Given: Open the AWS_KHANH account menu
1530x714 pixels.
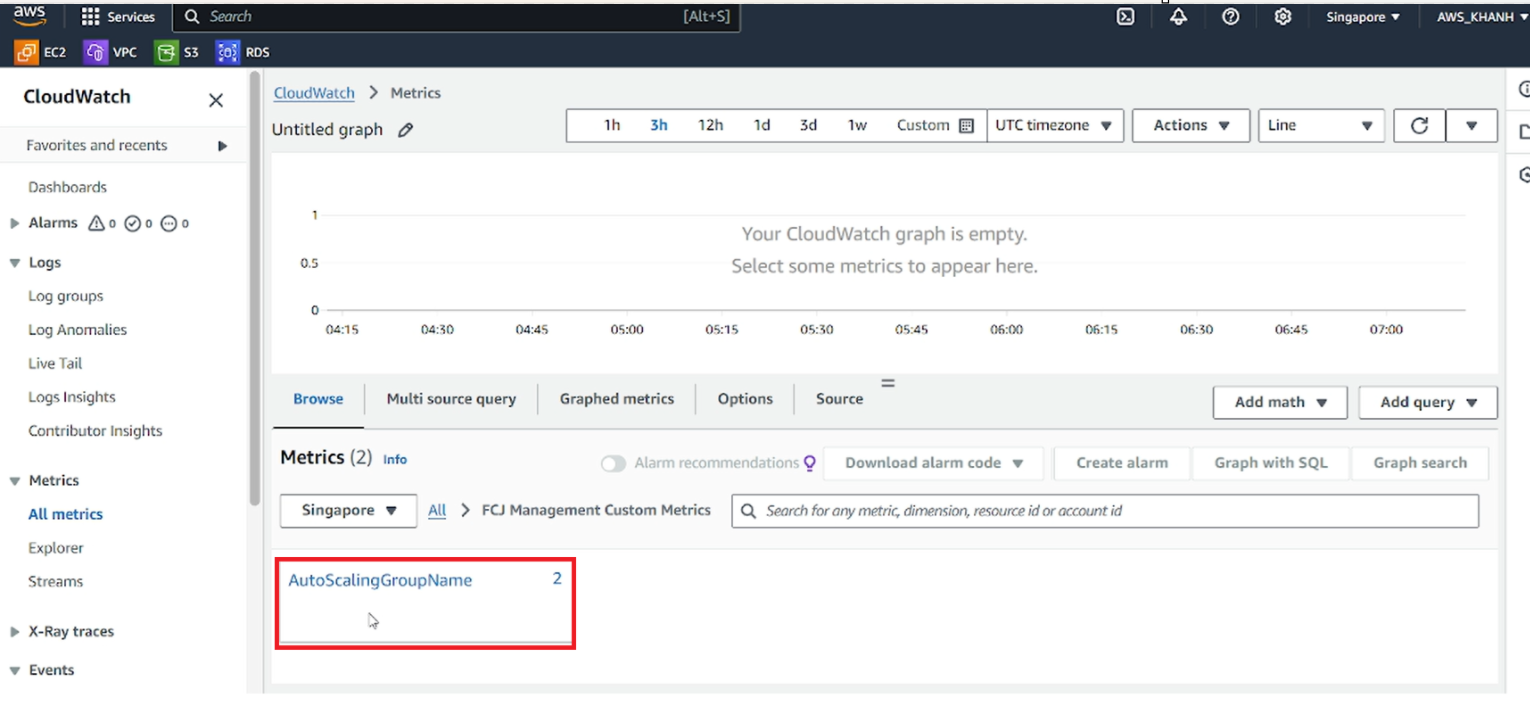Looking at the screenshot, I should [x=1482, y=17].
